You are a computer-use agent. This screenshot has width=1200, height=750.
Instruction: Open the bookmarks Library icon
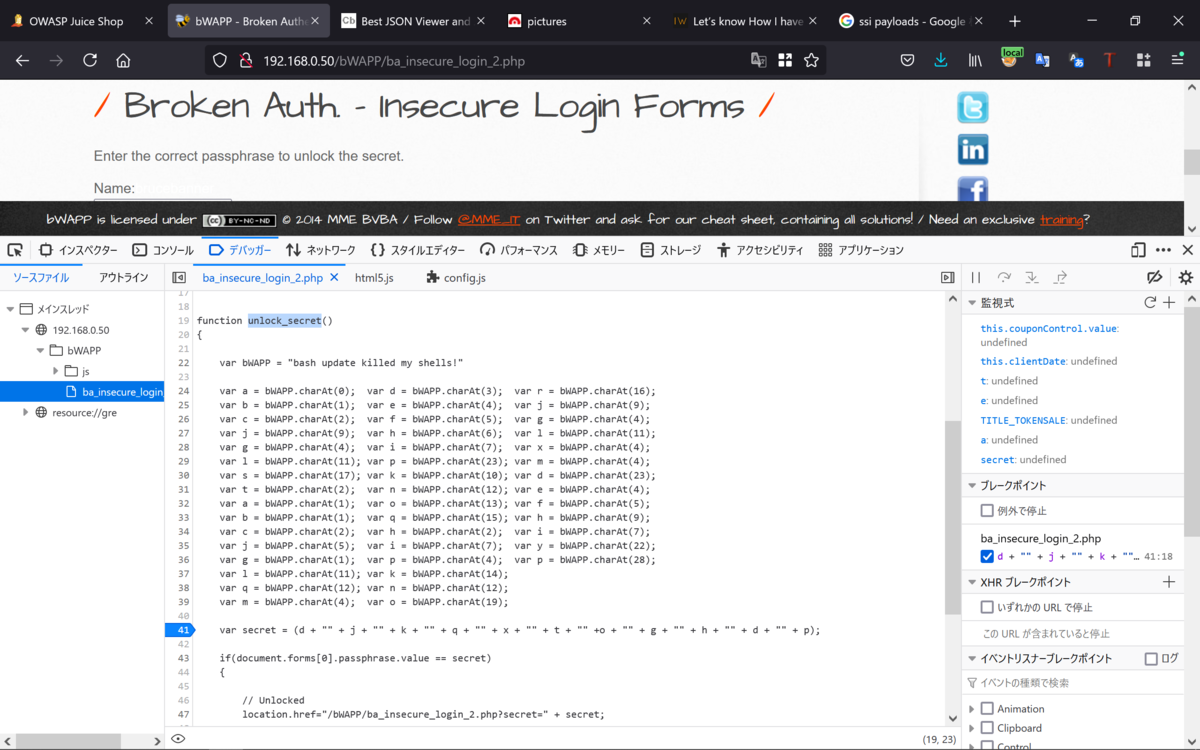974,60
